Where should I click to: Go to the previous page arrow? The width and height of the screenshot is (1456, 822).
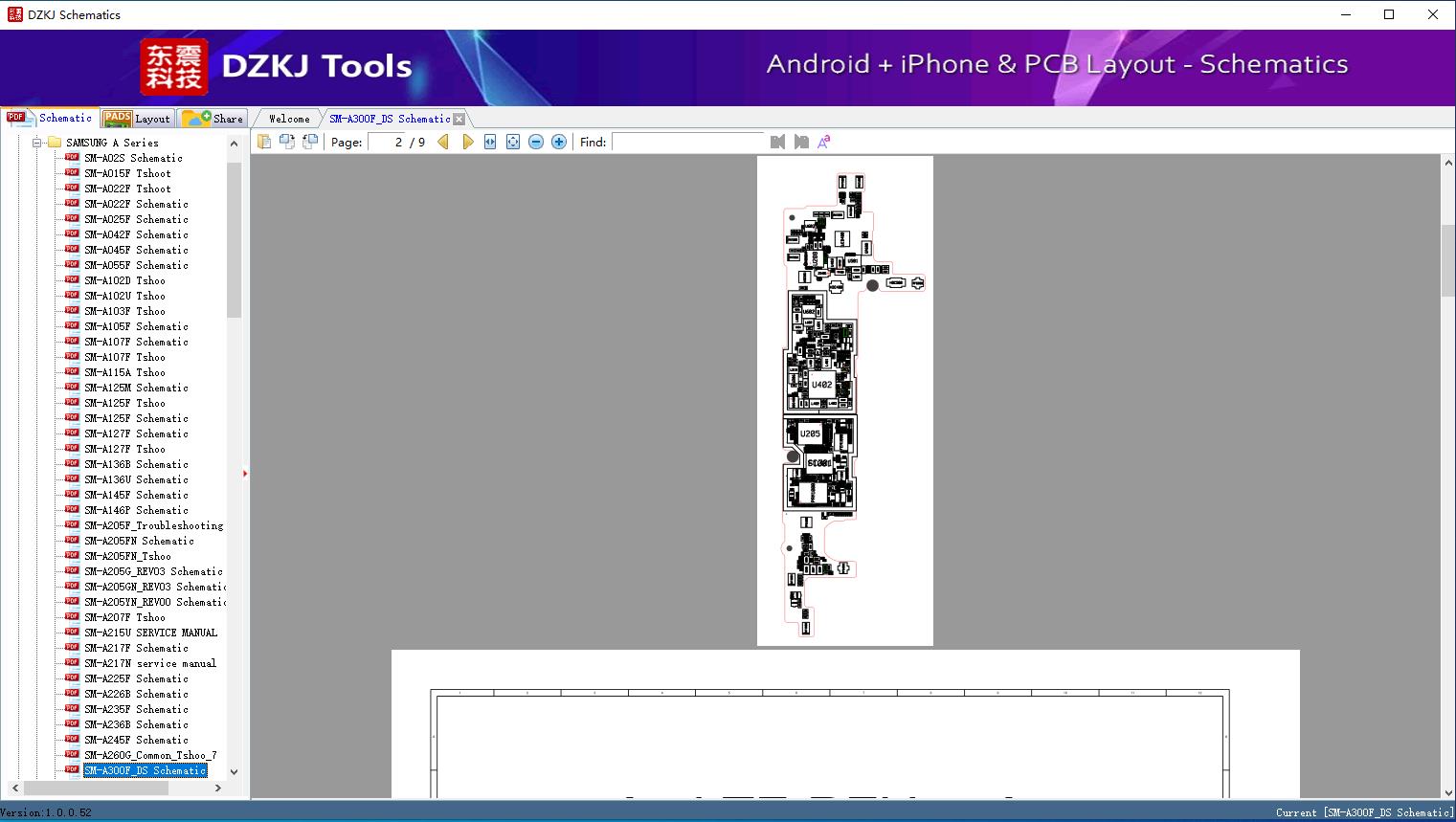(x=443, y=142)
